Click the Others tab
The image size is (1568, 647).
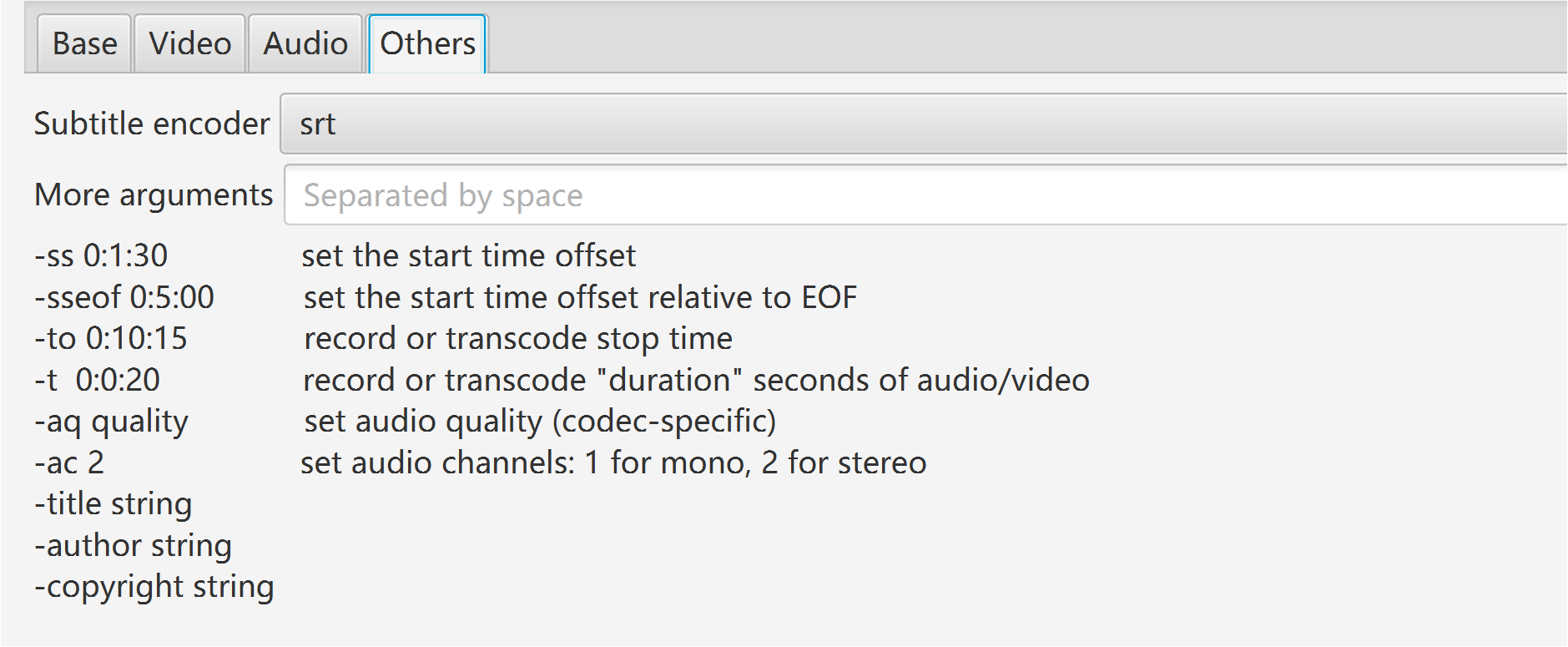click(427, 44)
